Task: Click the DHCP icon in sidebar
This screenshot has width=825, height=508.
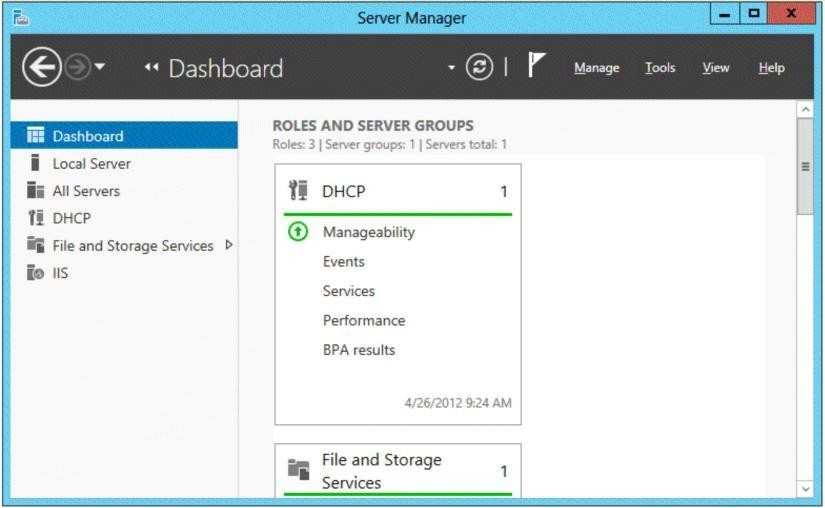Action: 36,218
